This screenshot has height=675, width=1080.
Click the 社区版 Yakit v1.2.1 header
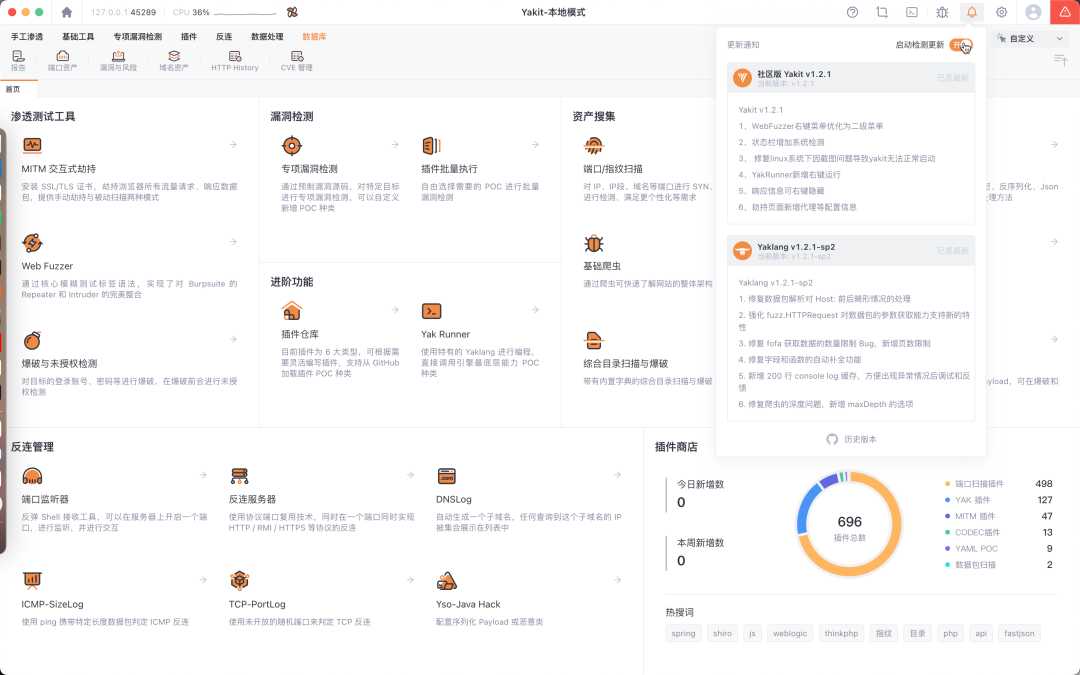[x=851, y=78]
